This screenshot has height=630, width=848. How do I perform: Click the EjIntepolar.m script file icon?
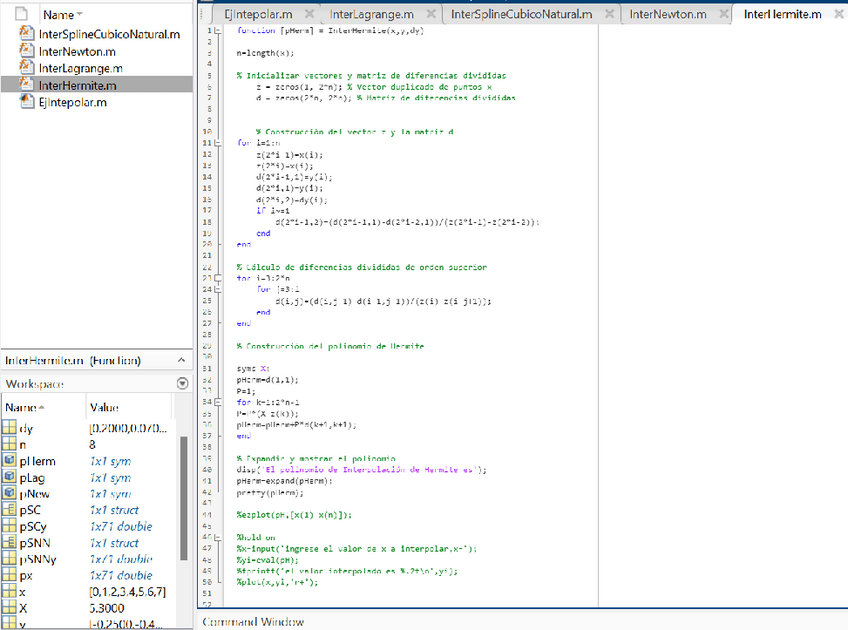coord(27,102)
